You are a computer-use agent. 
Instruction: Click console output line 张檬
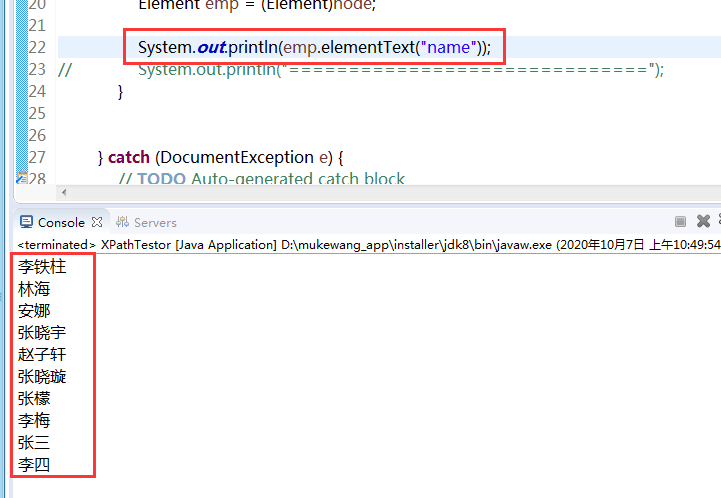click(34, 399)
